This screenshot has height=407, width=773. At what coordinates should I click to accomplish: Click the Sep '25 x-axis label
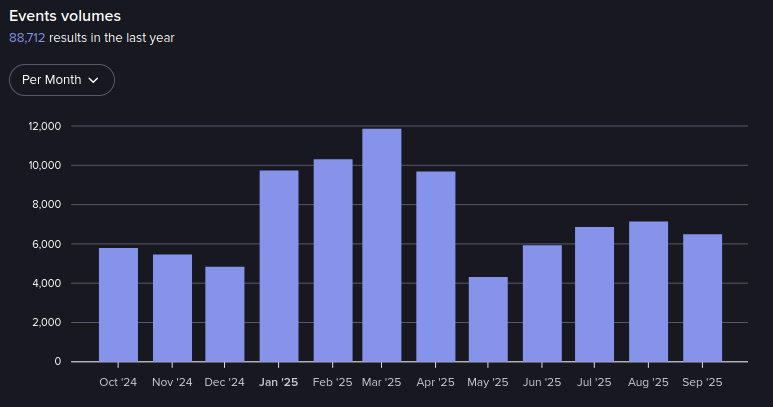702,382
